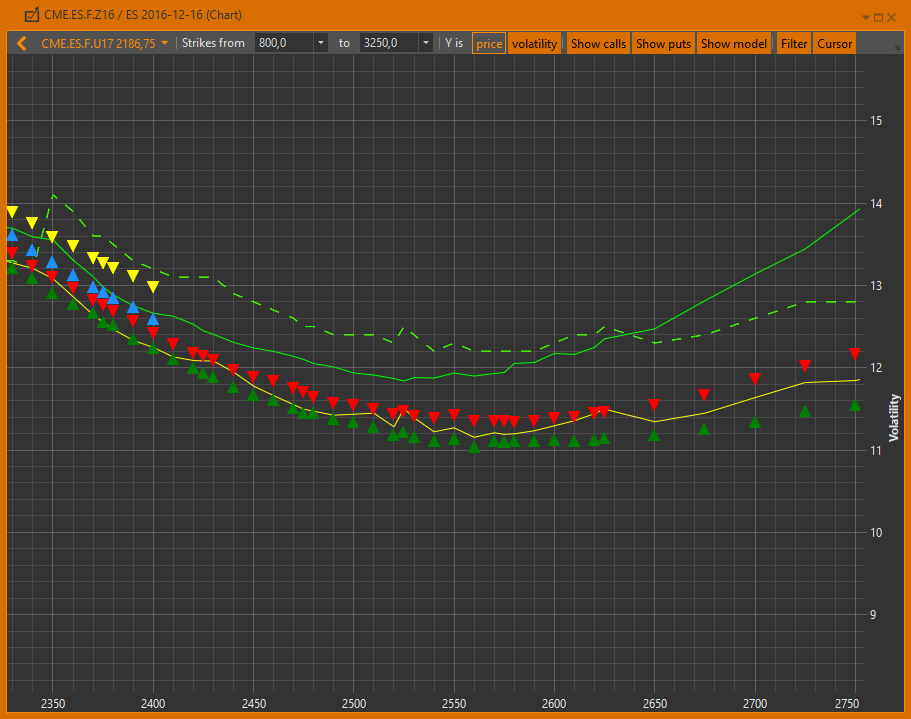Click the '2600' strike axis label
The width and height of the screenshot is (911, 719).
click(x=554, y=703)
